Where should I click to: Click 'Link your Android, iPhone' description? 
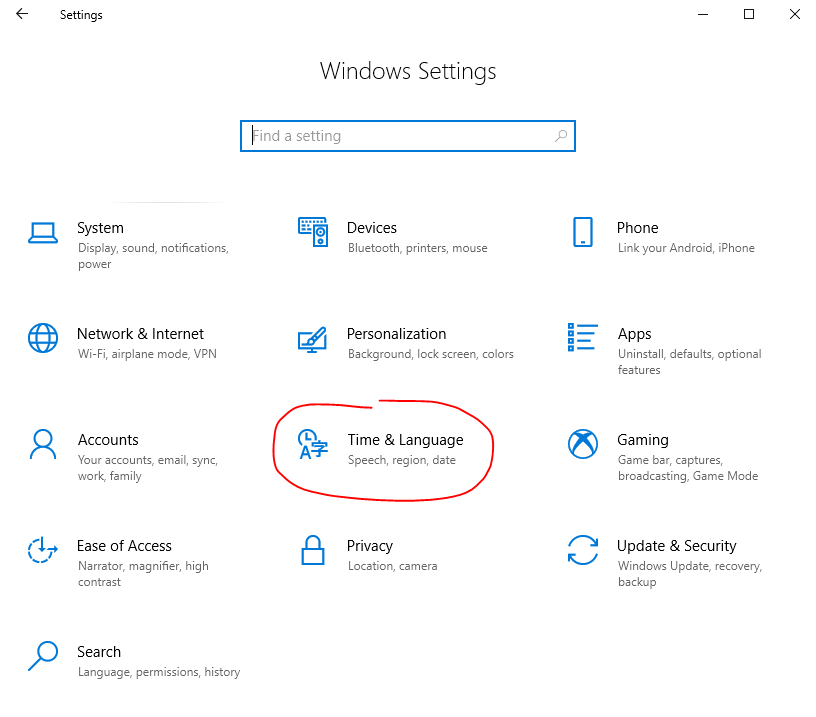pyautogui.click(x=686, y=248)
